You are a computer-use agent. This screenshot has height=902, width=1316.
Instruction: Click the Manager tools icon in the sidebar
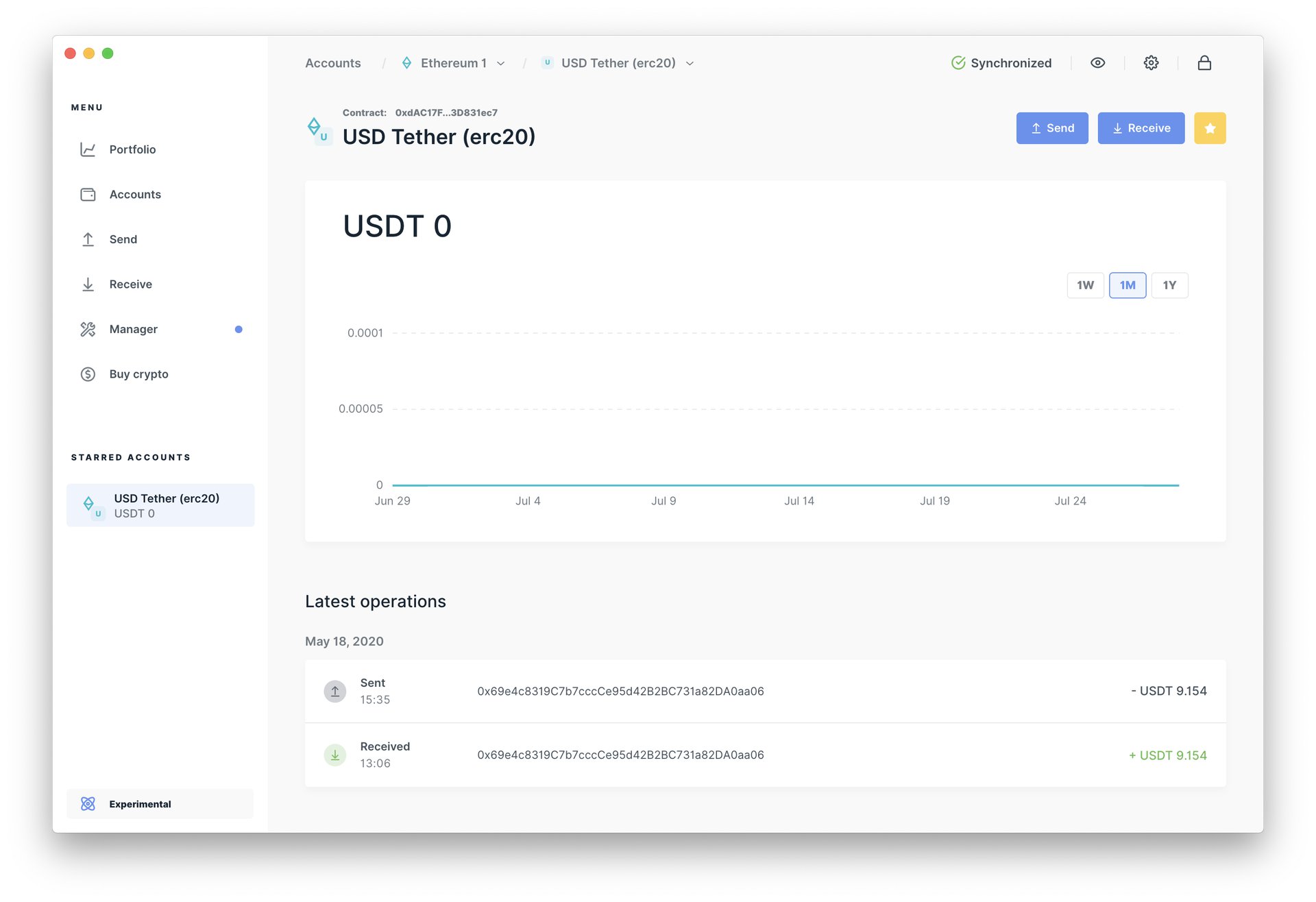point(88,330)
